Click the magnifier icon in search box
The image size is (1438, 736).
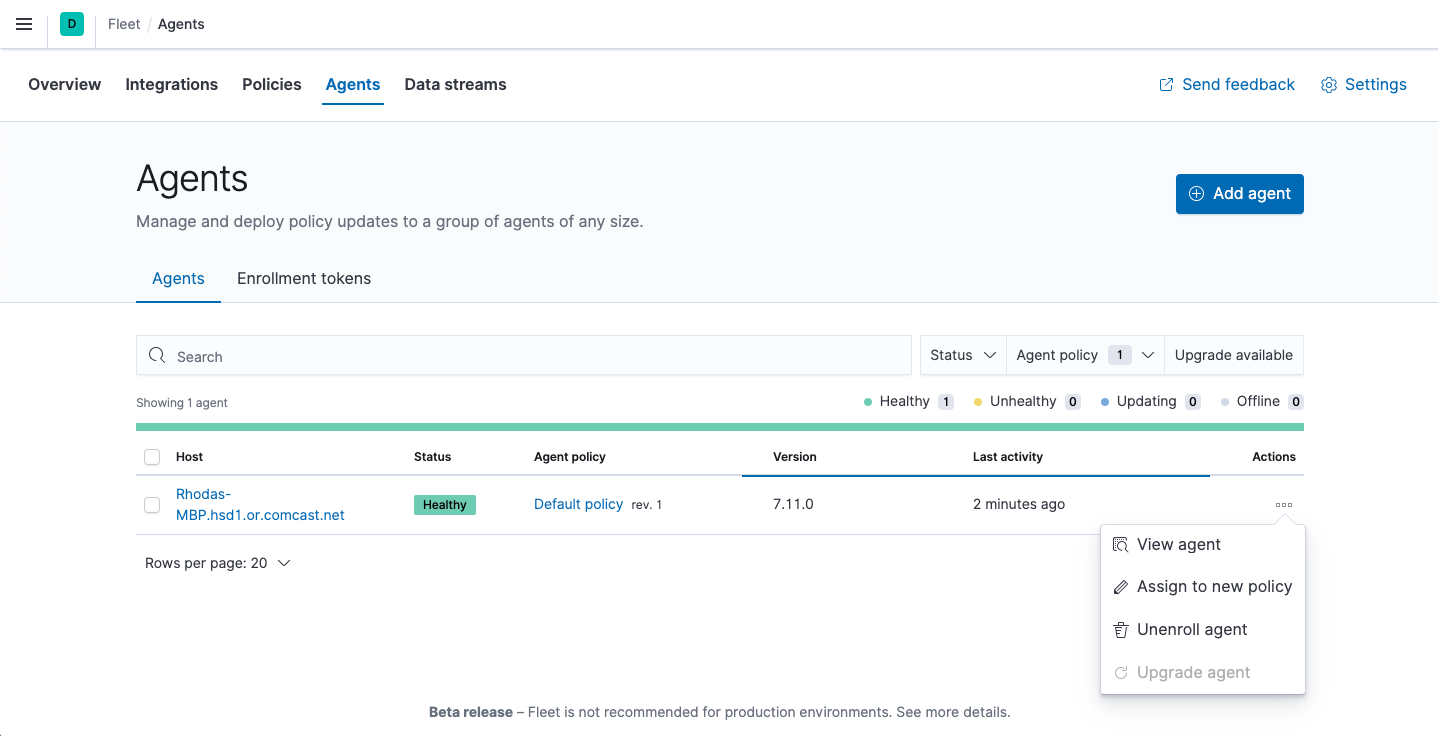point(157,356)
